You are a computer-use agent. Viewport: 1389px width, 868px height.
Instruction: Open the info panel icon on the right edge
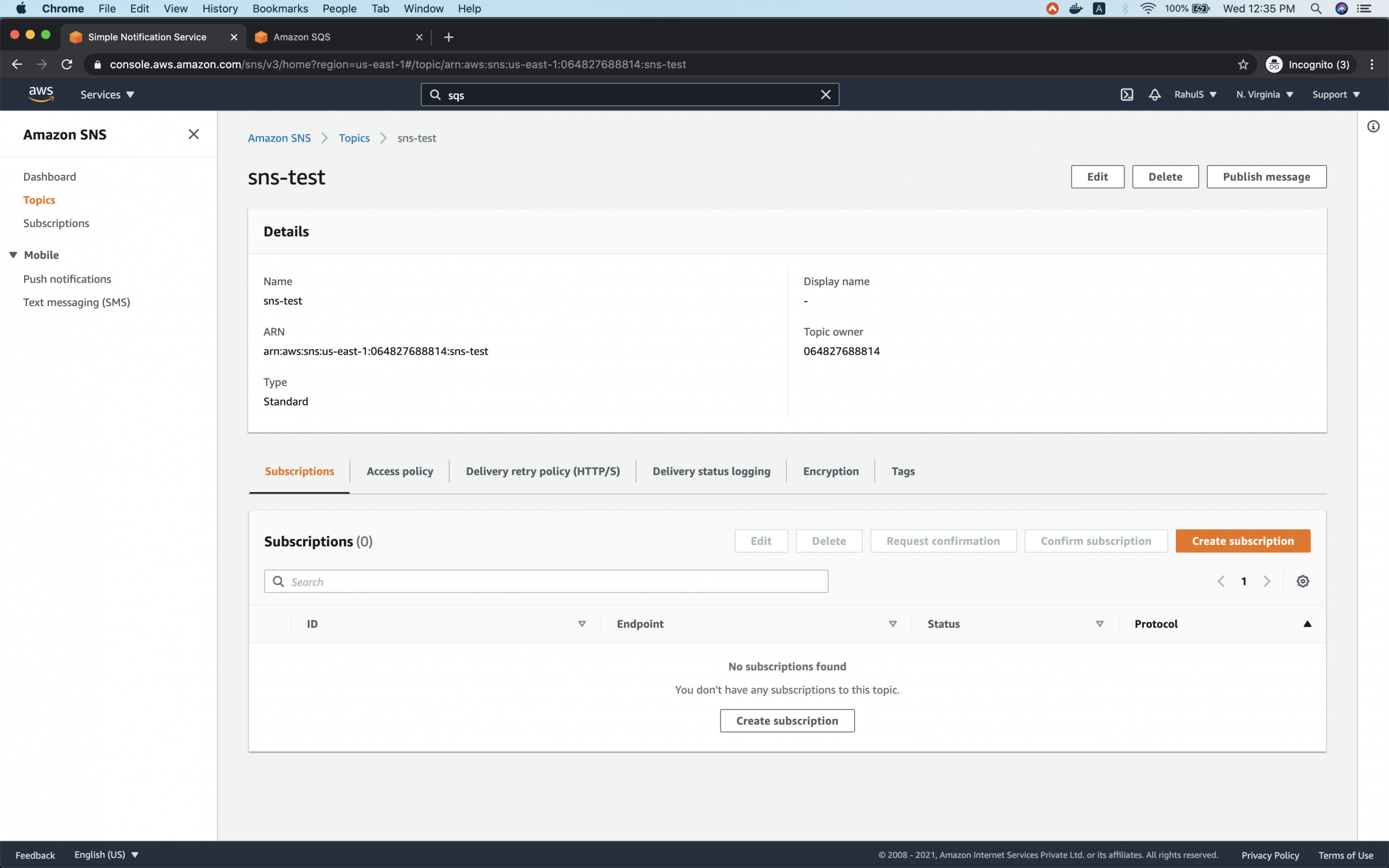(x=1374, y=126)
